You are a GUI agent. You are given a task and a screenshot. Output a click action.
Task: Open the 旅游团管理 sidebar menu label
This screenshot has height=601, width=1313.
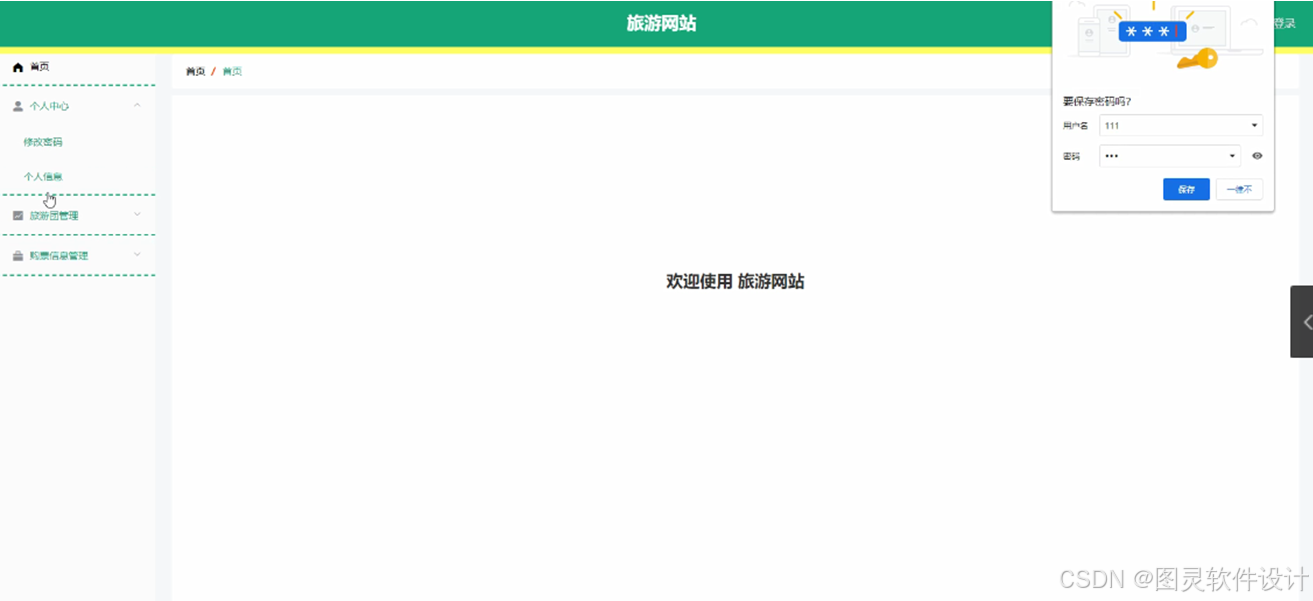pyautogui.click(x=54, y=215)
